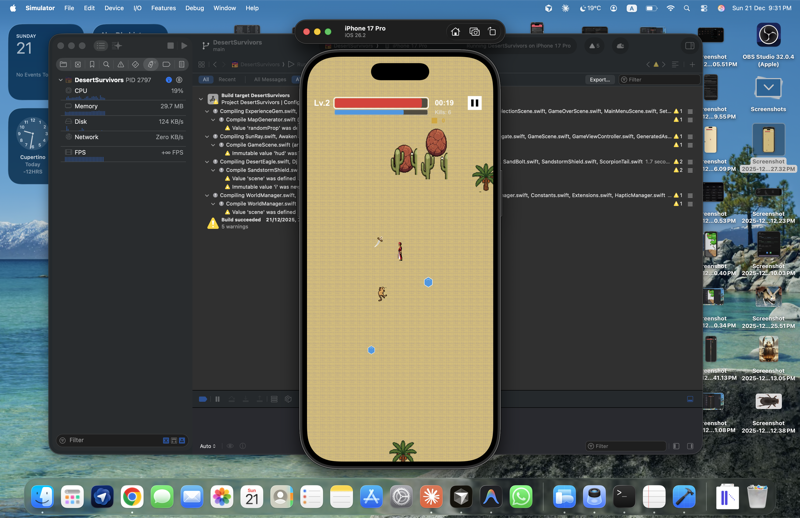This screenshot has width=800, height=518.
Task: Take a simulator screenshot with camera icon
Action: pos(474,32)
